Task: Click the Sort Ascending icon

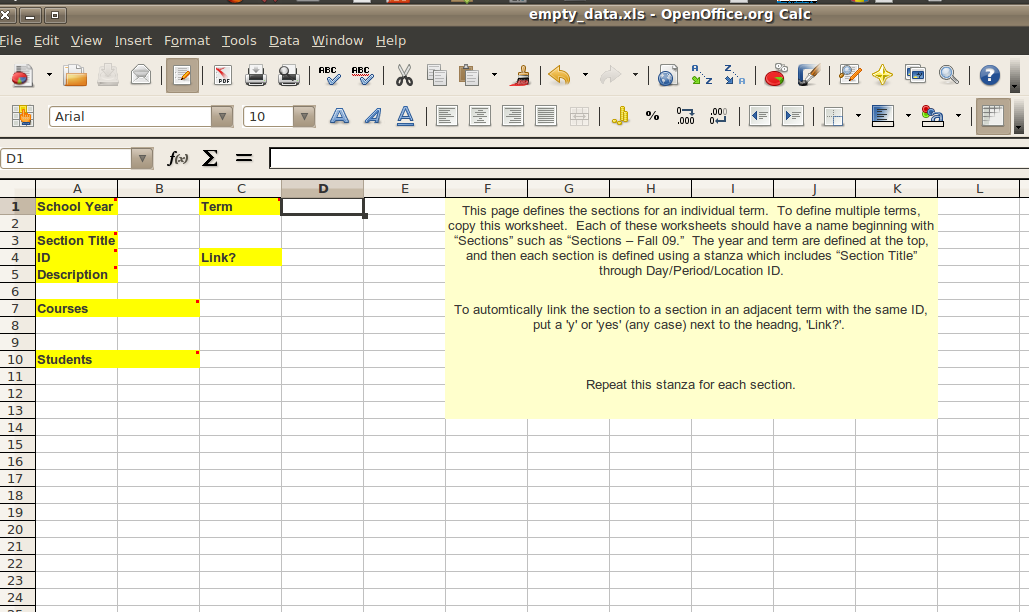Action: 702,76
